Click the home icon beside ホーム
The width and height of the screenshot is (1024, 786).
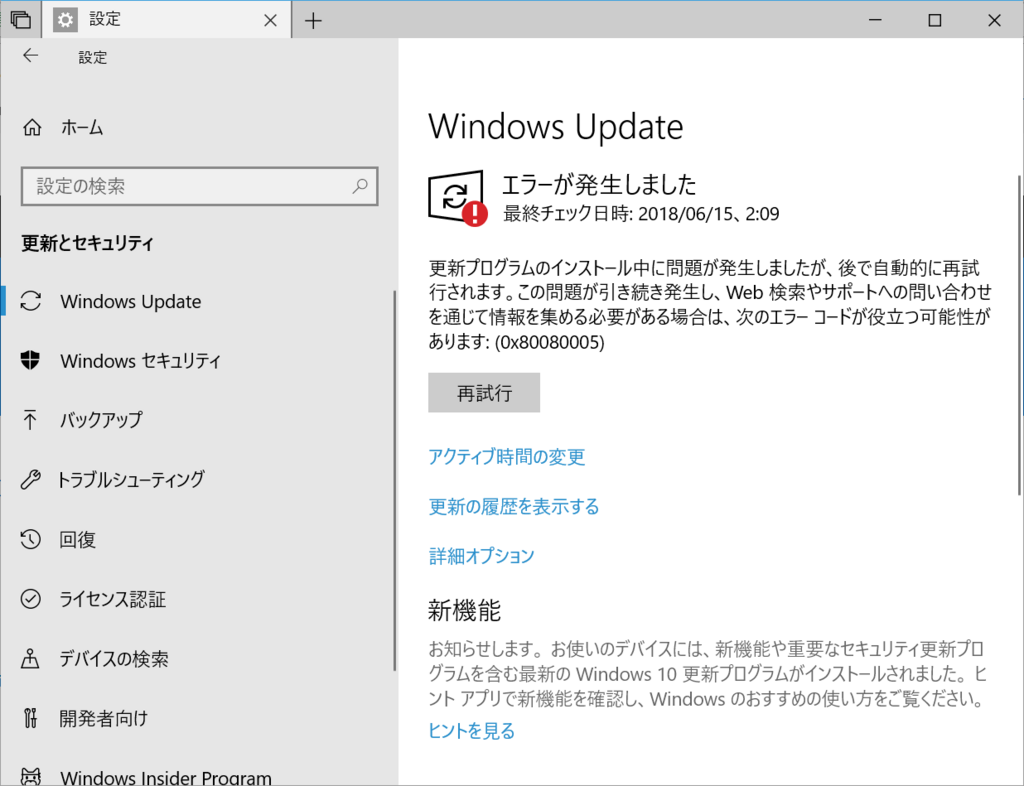[32, 127]
